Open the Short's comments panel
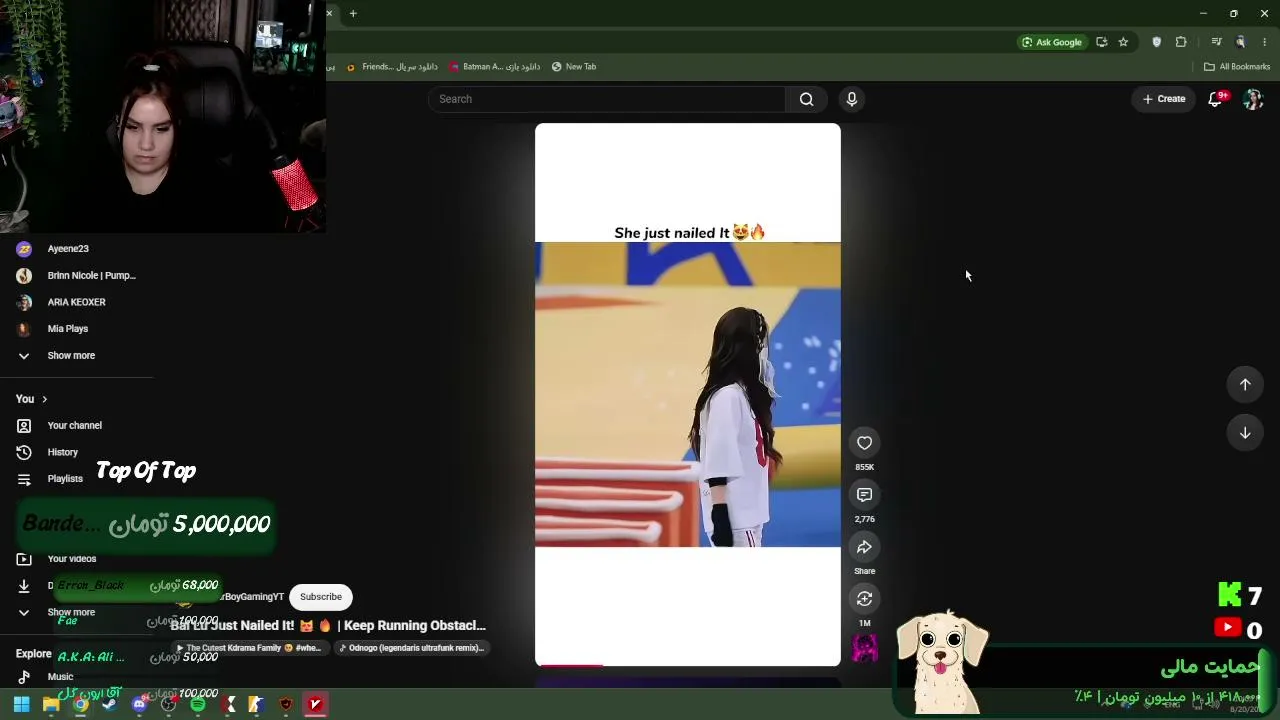 (864, 495)
